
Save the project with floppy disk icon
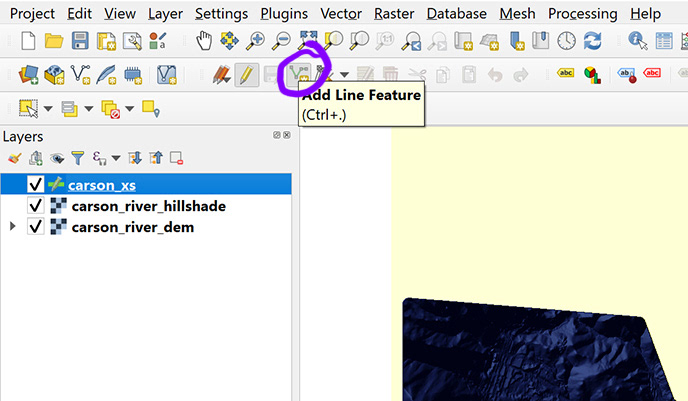(80, 41)
